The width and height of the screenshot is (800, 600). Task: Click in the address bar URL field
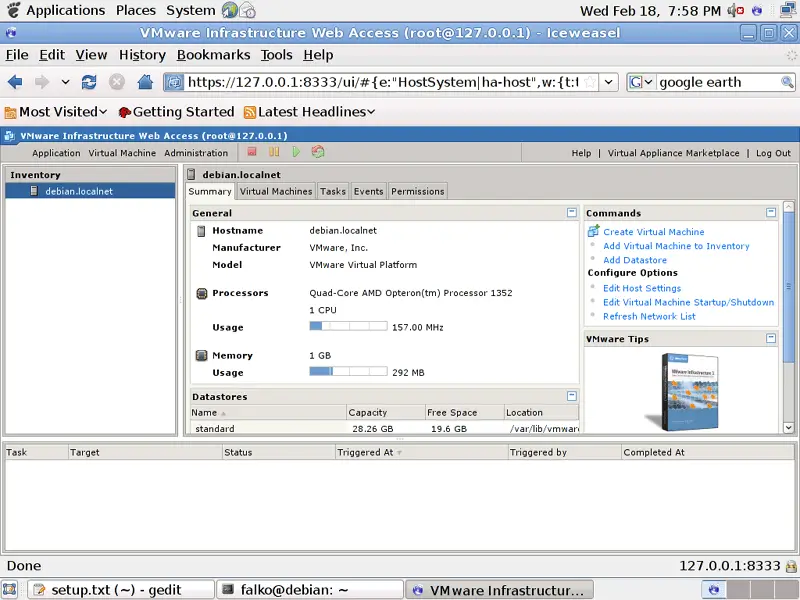pos(383,82)
